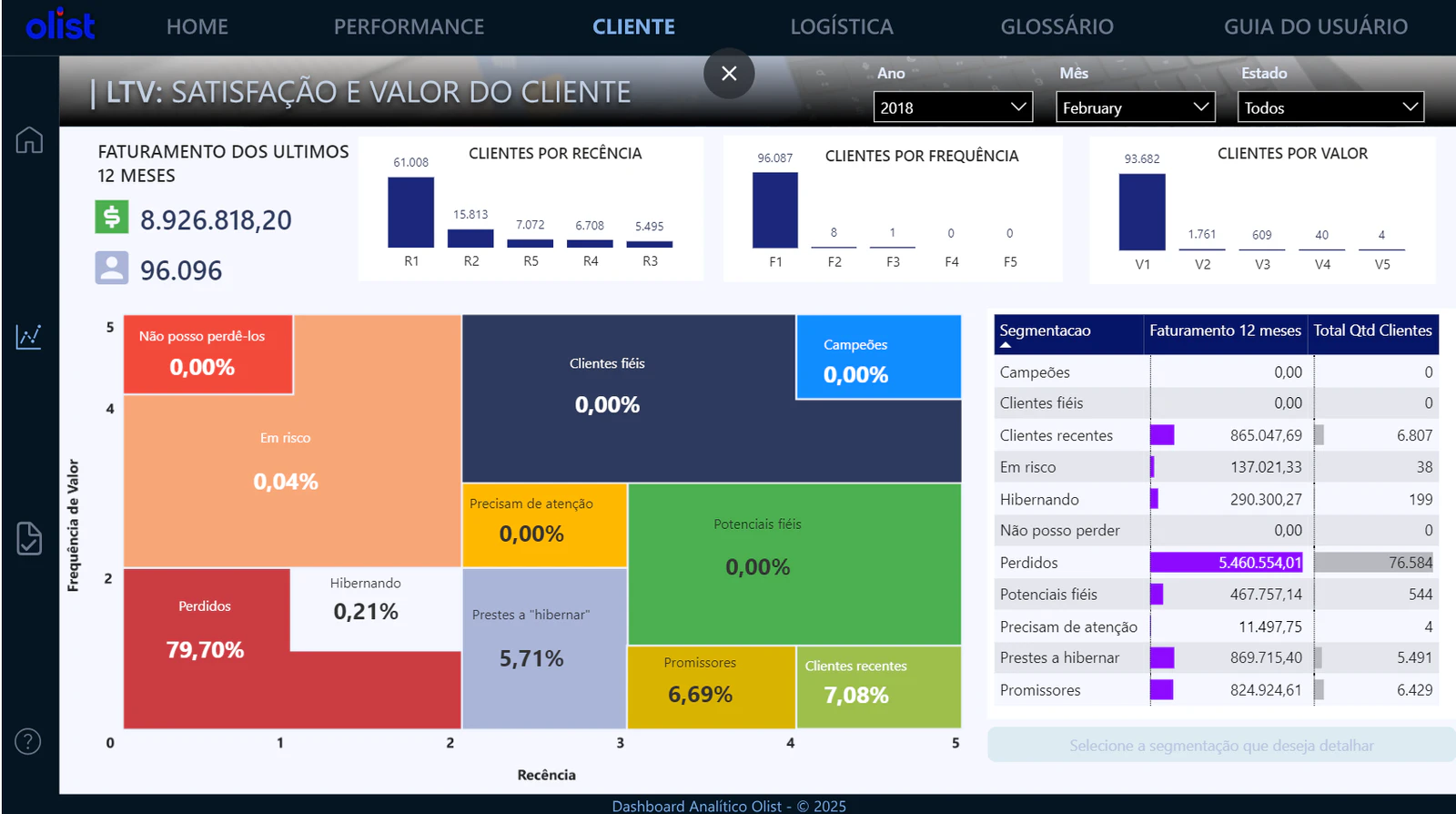The image size is (1456, 814).
Task: Sort by Total Qtd Clientes column header
Action: (x=1372, y=331)
